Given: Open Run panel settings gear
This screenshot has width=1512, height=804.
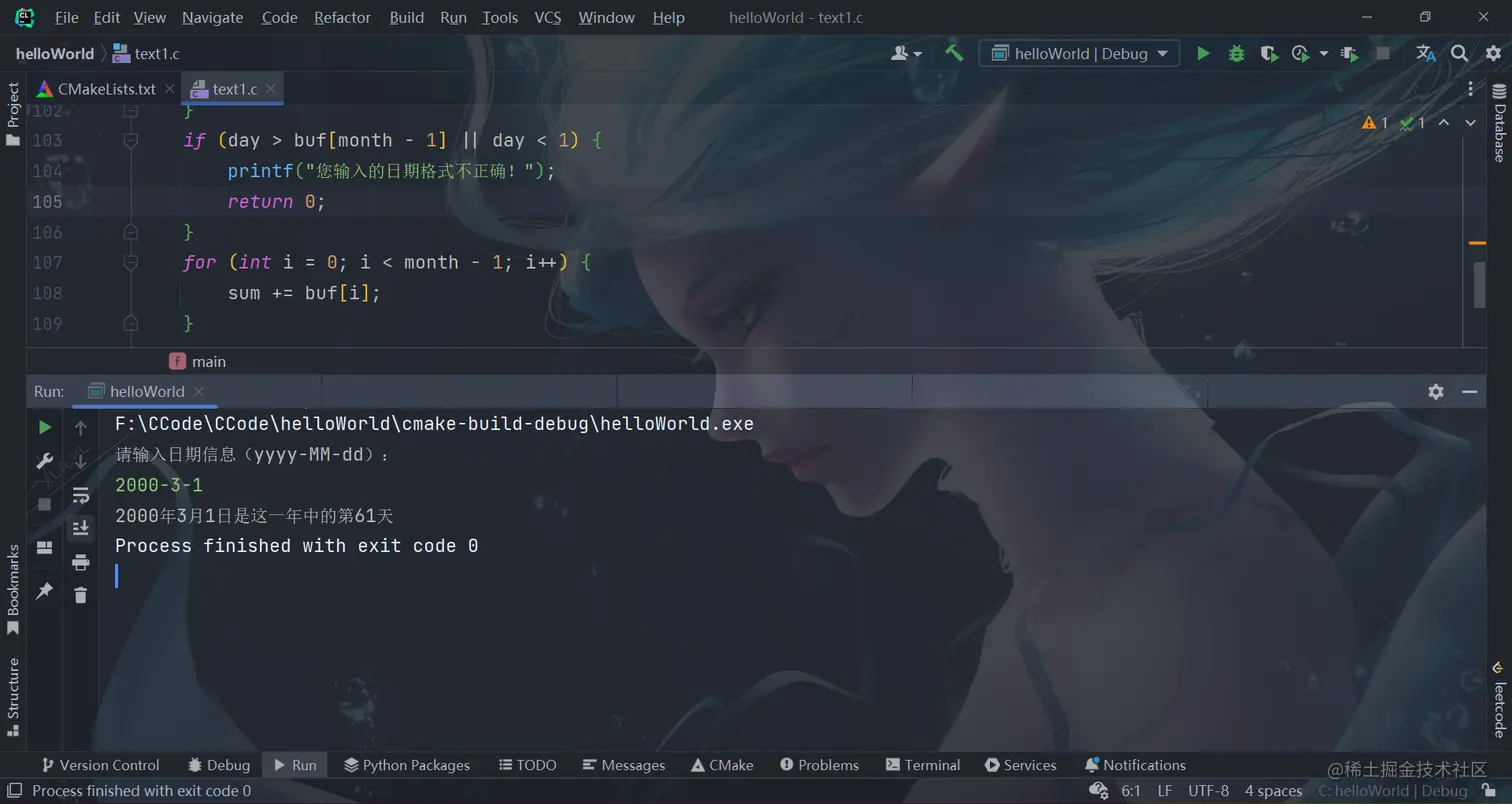Looking at the screenshot, I should point(1436,391).
